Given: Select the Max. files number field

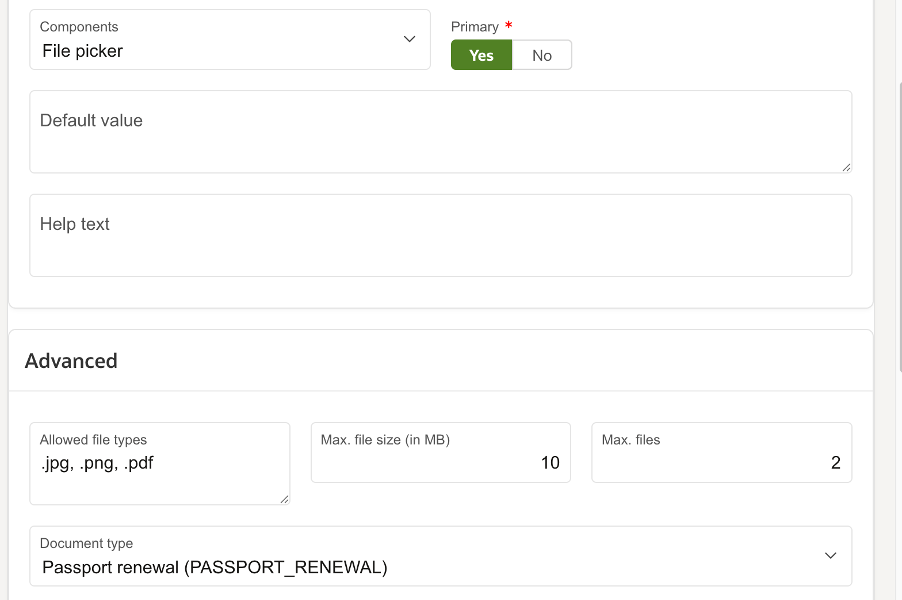Looking at the screenshot, I should (721, 464).
